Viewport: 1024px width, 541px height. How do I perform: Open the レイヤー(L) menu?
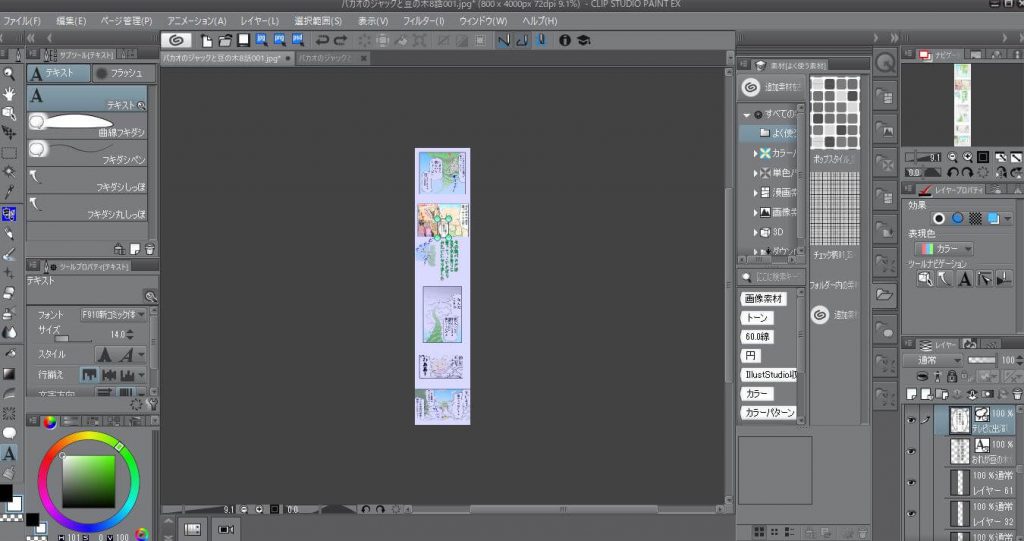tap(259, 21)
